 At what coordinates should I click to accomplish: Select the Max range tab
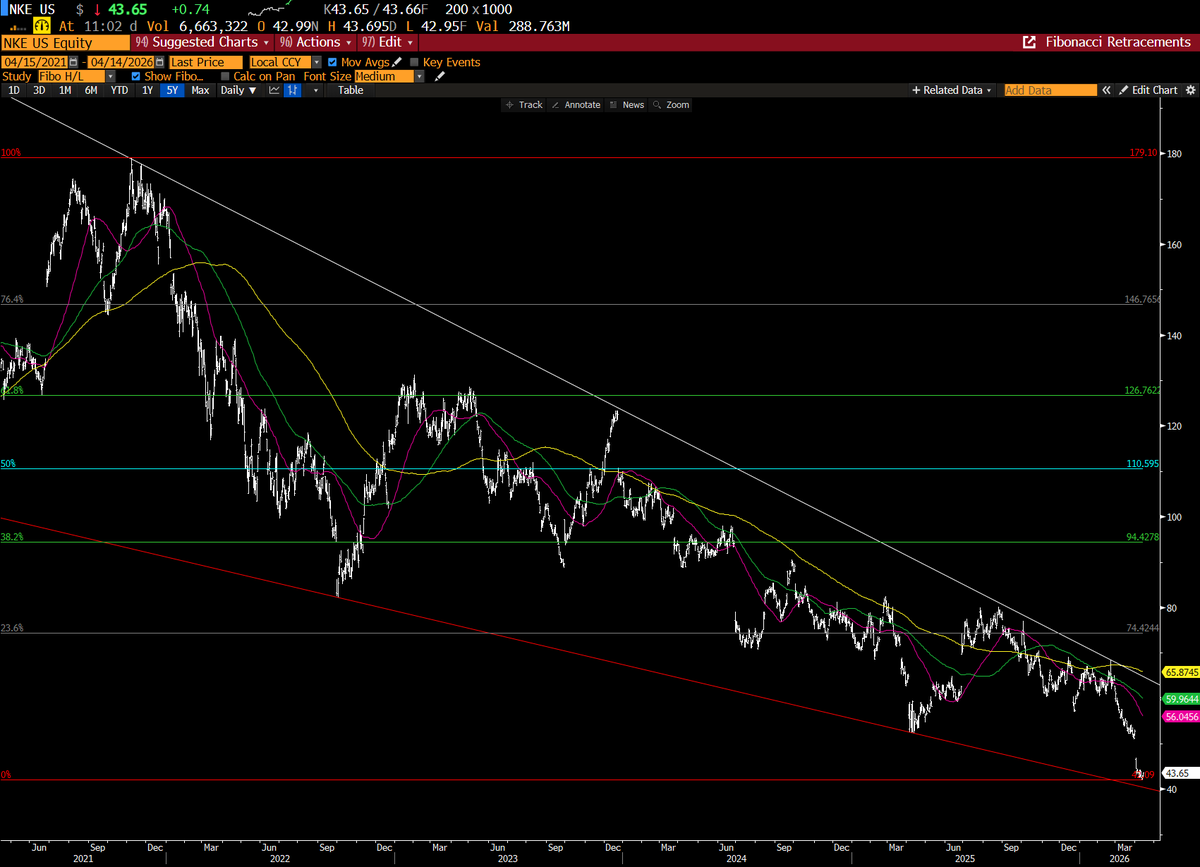tap(200, 90)
